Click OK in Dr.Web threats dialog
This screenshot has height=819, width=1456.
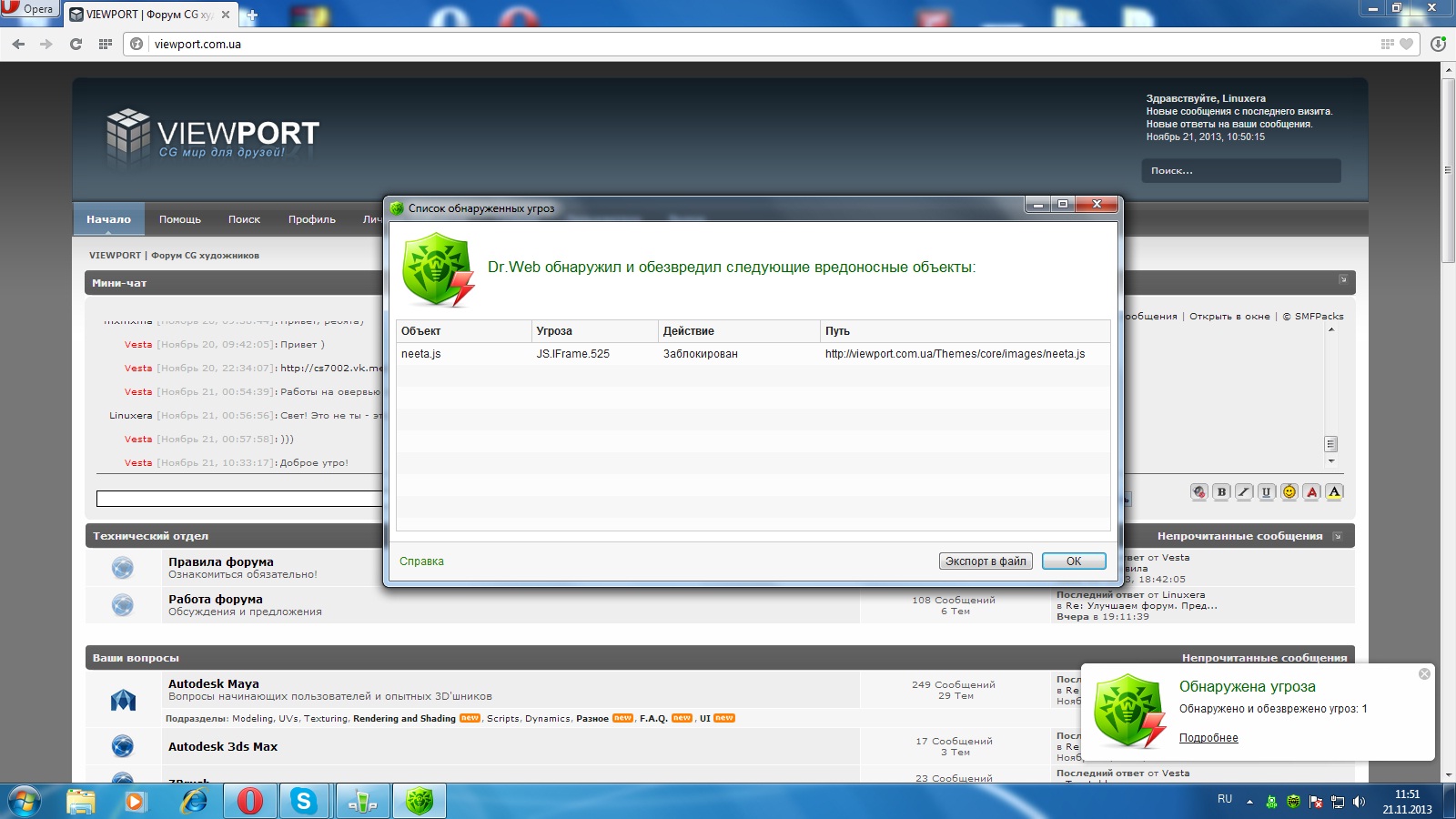point(1074,561)
